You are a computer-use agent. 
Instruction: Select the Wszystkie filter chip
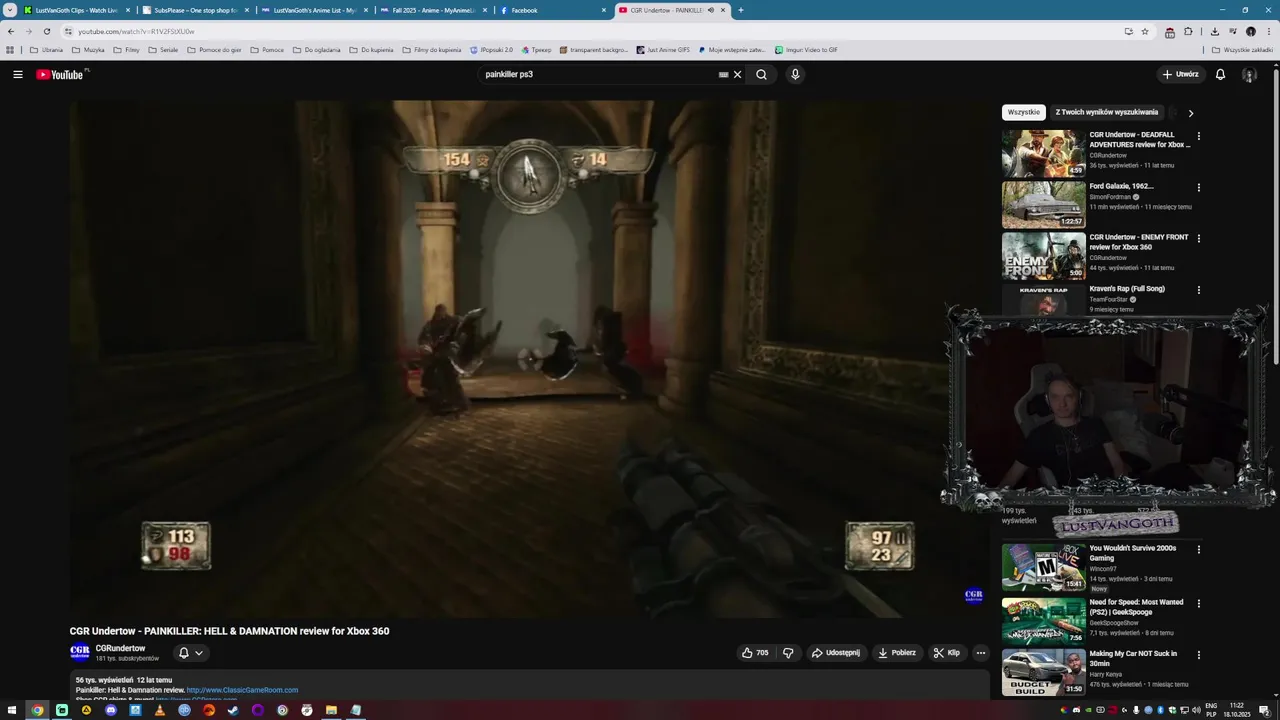click(1023, 112)
